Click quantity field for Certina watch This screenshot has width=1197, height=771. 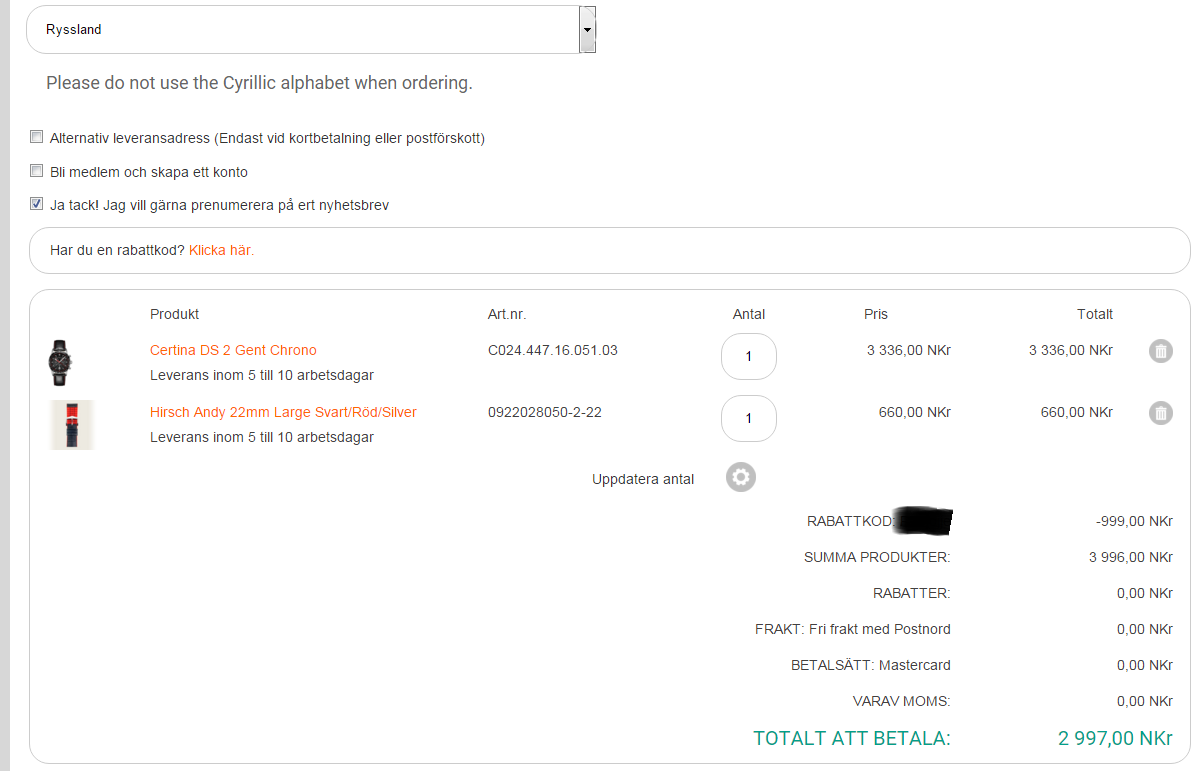click(748, 356)
